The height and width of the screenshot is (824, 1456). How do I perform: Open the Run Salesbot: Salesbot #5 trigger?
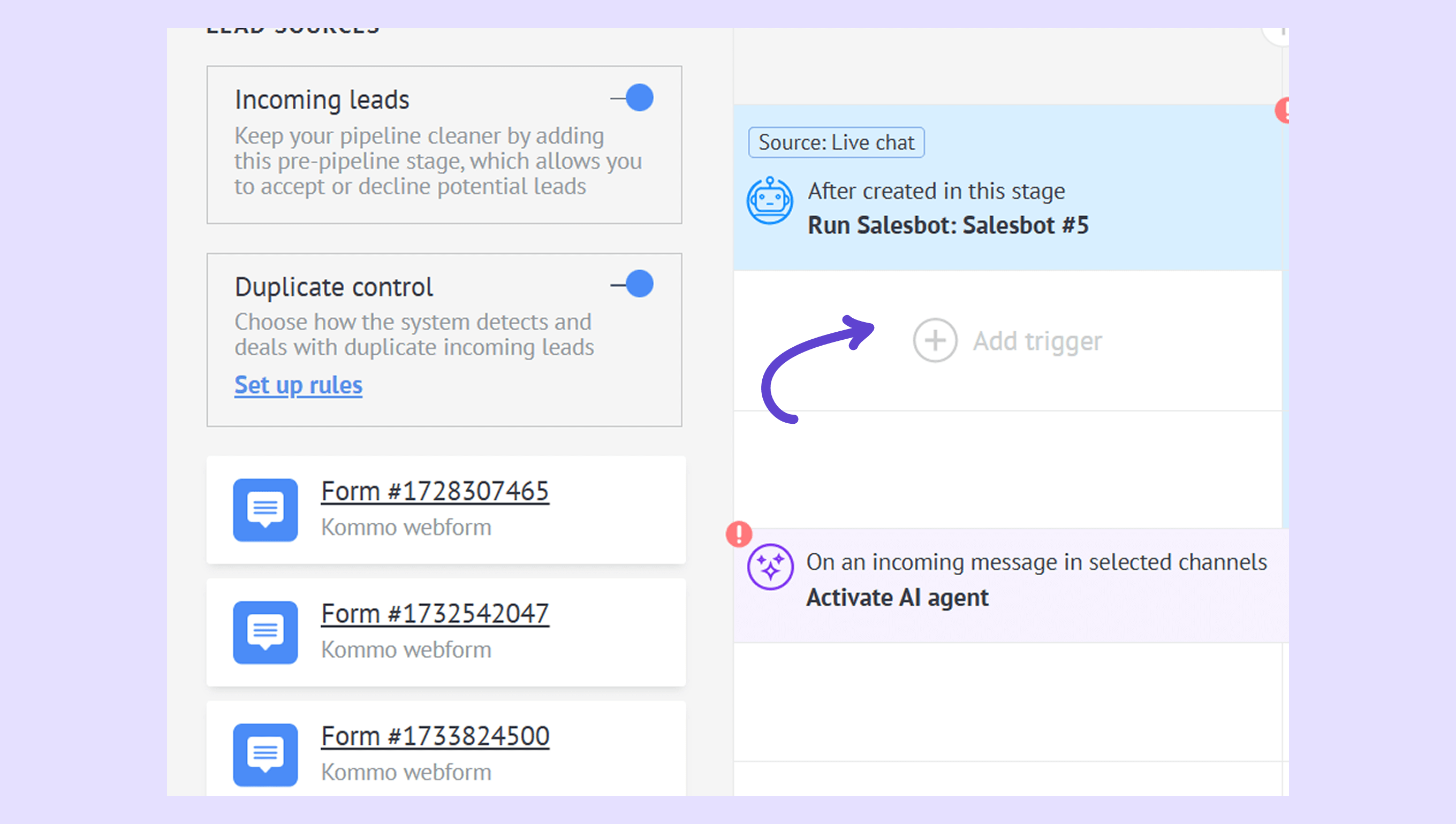point(947,225)
